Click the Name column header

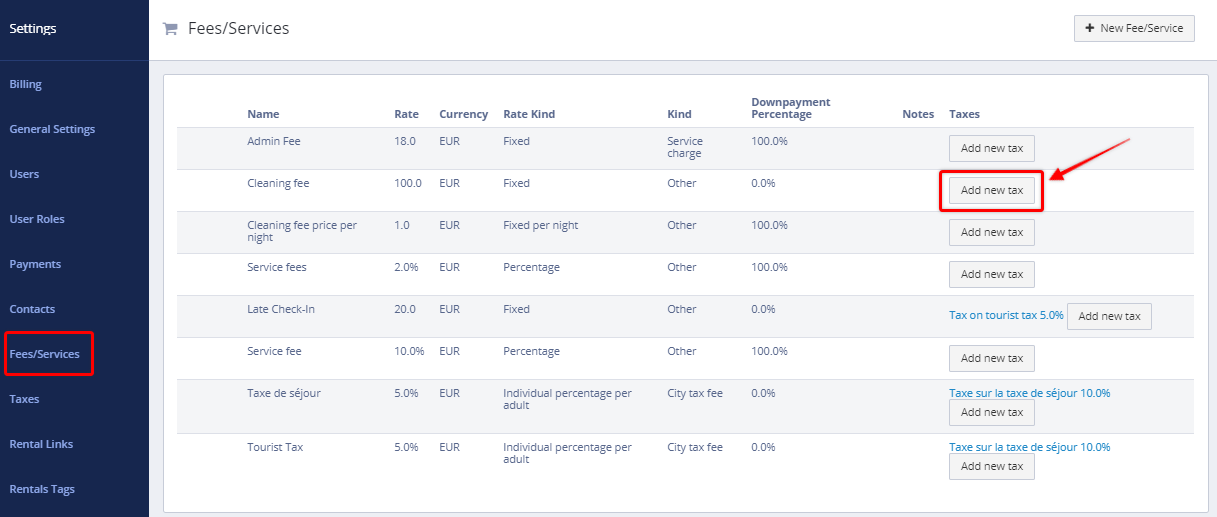[x=263, y=114]
